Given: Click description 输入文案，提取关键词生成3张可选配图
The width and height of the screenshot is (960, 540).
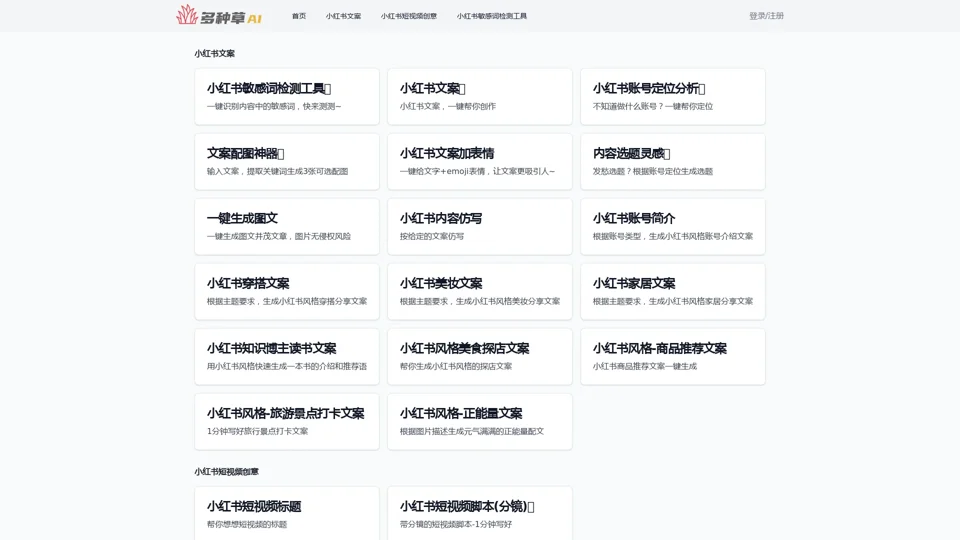Looking at the screenshot, I should pyautogui.click(x=277, y=171).
